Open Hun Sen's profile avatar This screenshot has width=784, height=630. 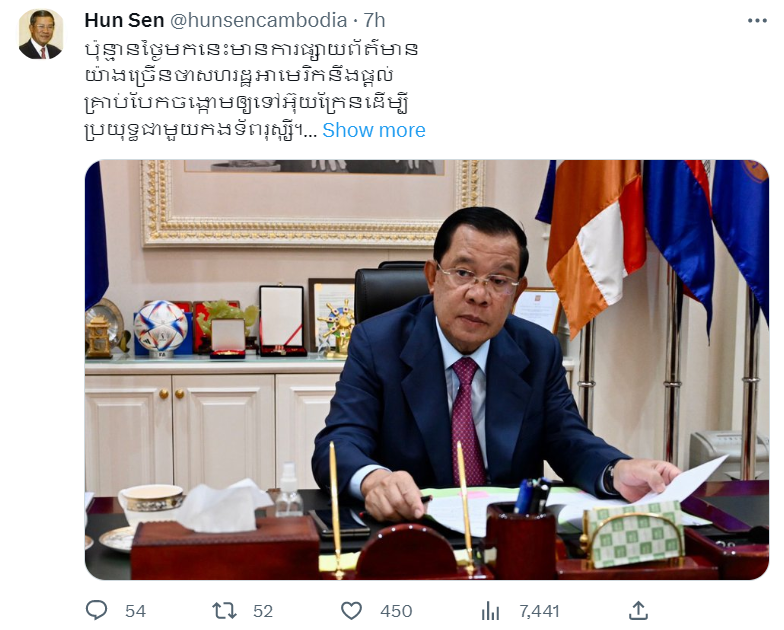[x=41, y=34]
